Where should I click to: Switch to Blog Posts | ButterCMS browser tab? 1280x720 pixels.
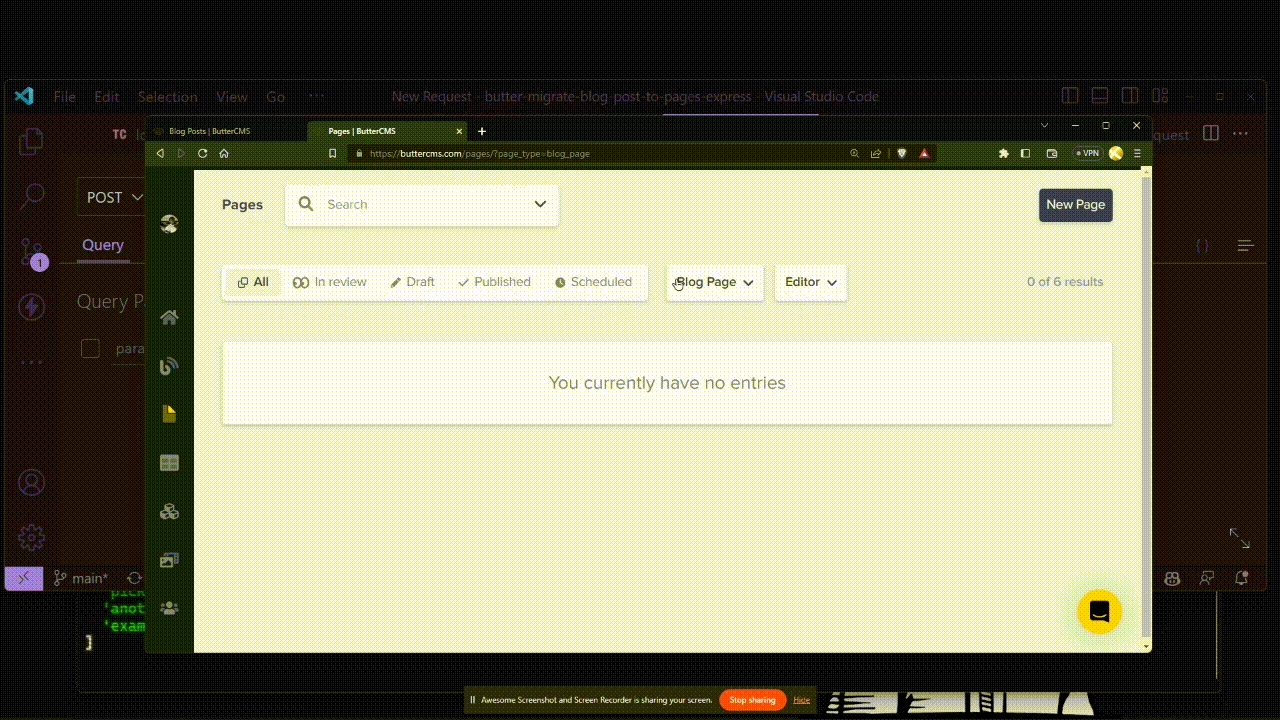point(228,131)
